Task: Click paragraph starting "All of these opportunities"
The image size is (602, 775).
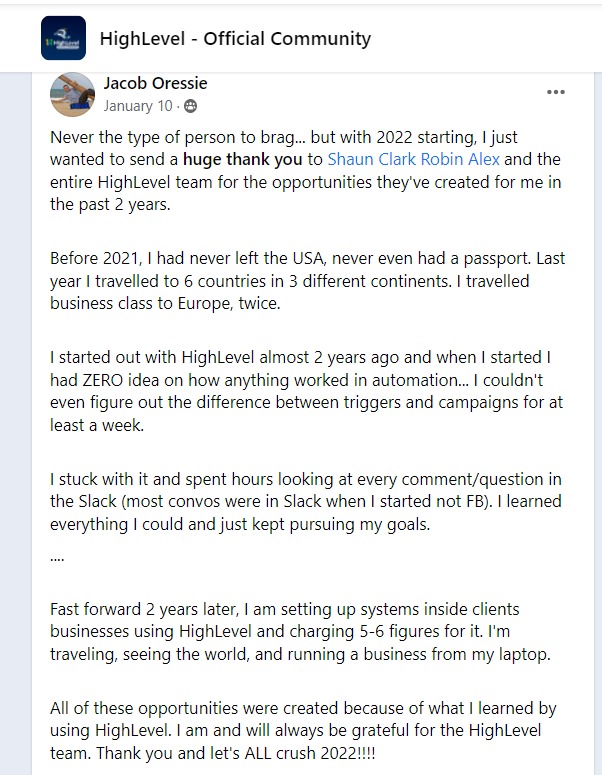Action: [x=303, y=730]
